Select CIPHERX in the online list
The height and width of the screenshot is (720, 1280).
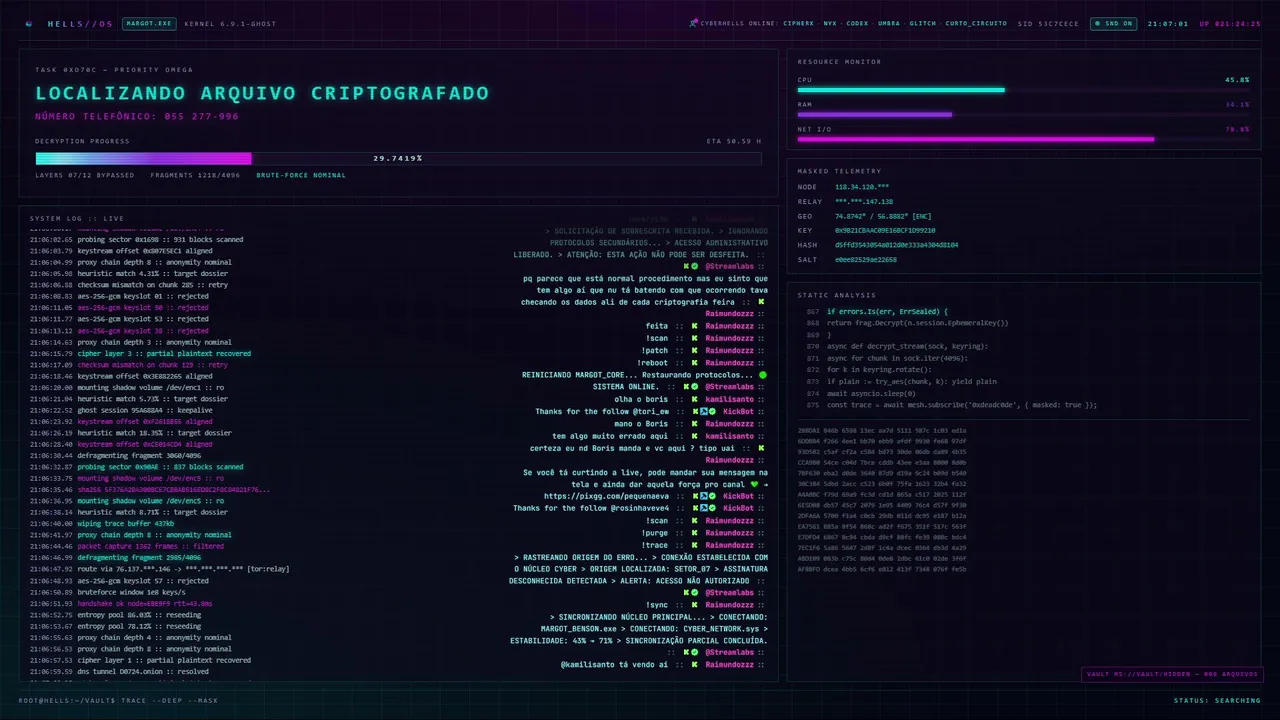point(798,23)
